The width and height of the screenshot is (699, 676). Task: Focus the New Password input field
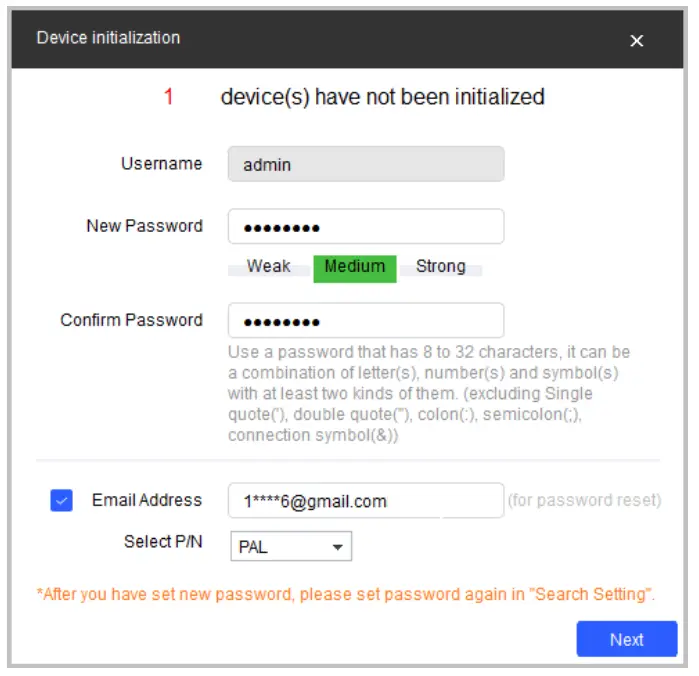pyautogui.click(x=365, y=227)
